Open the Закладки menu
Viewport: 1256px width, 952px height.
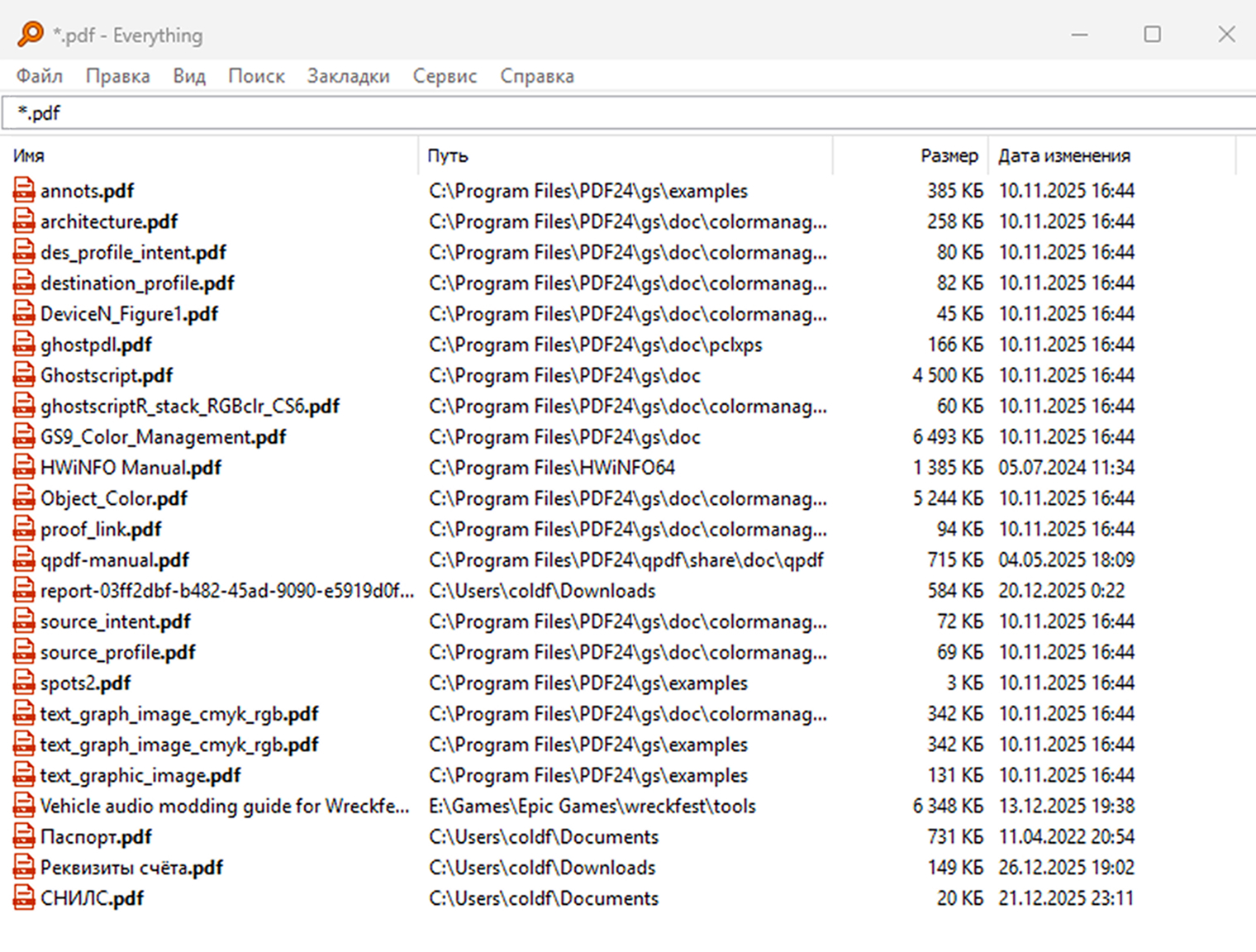click(348, 76)
